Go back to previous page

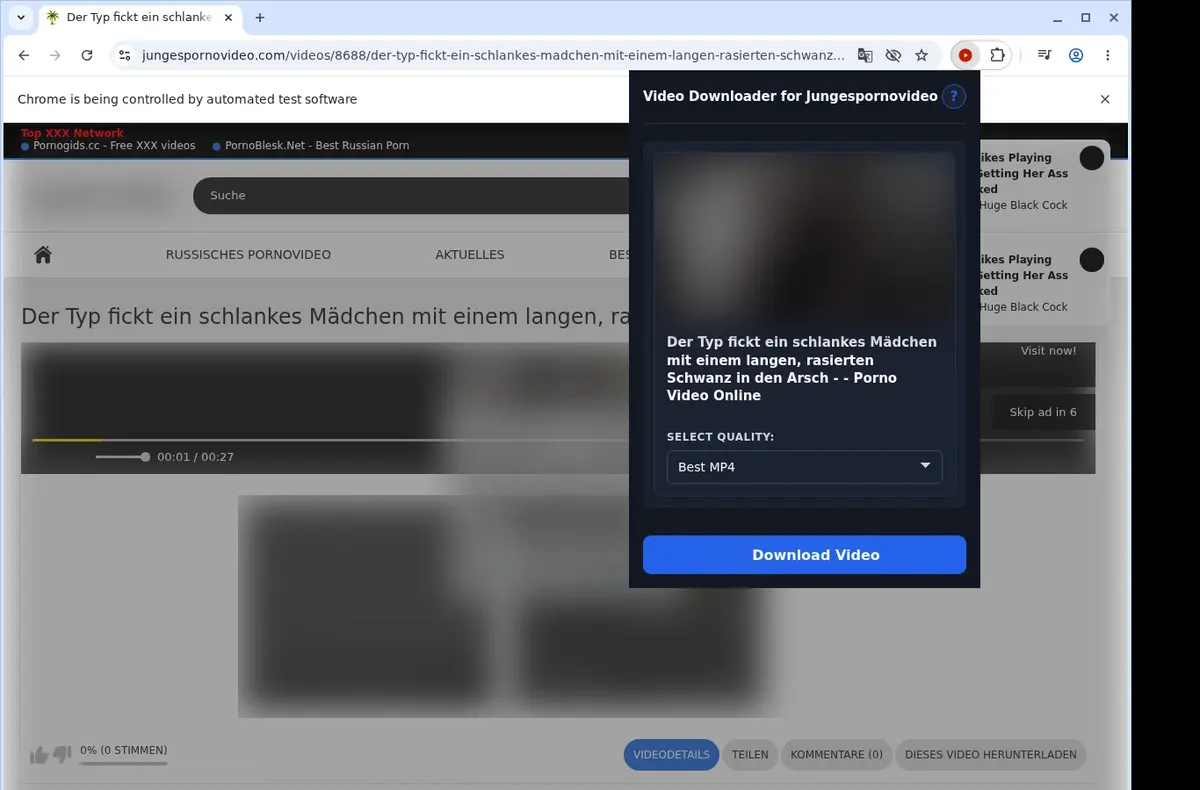24,56
